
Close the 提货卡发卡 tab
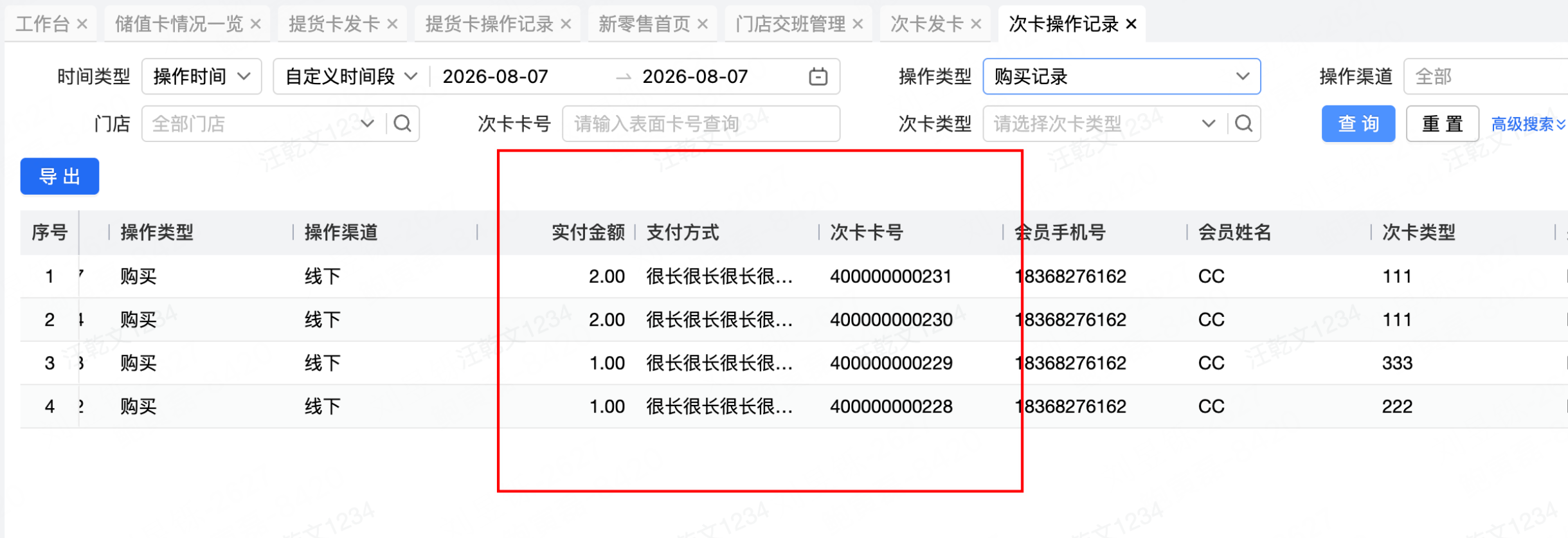tap(392, 24)
